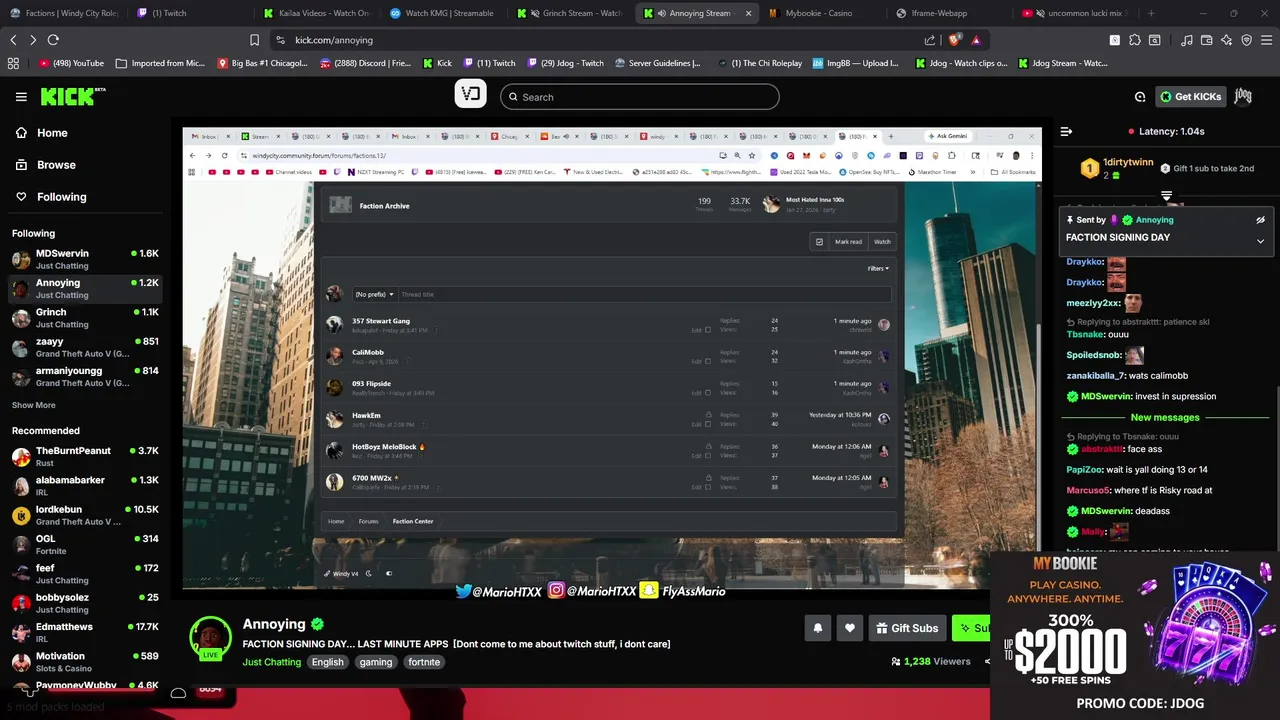This screenshot has width=1280, height=720.
Task: Click the address bar showing kick.com/annoying
Action: click(x=600, y=40)
